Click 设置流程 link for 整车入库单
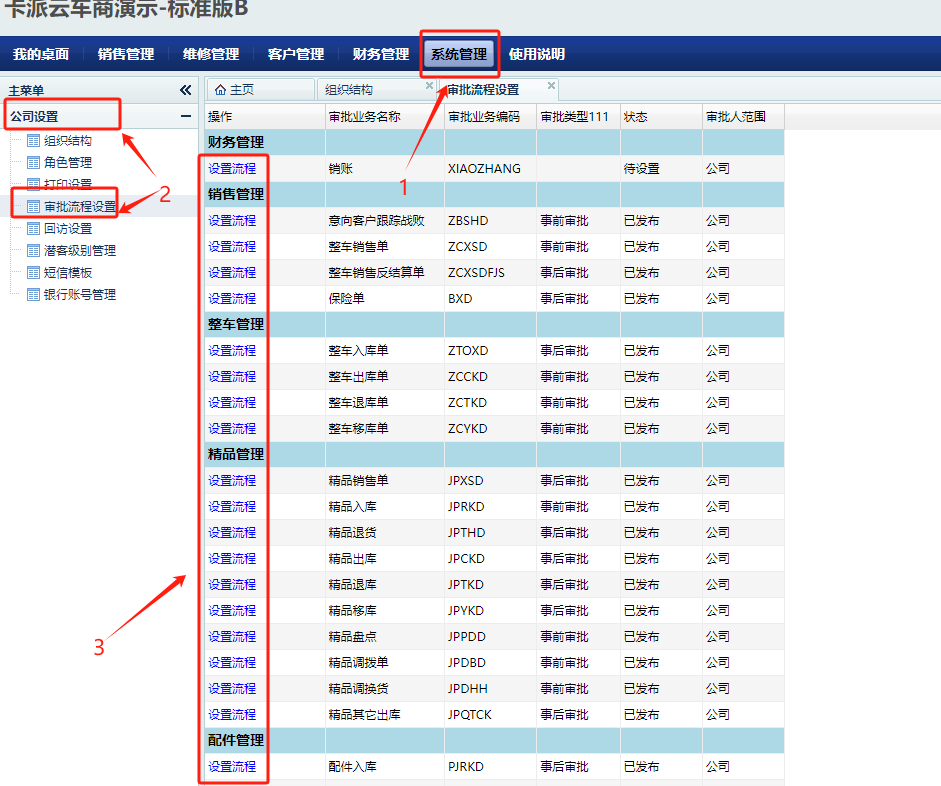 click(232, 351)
